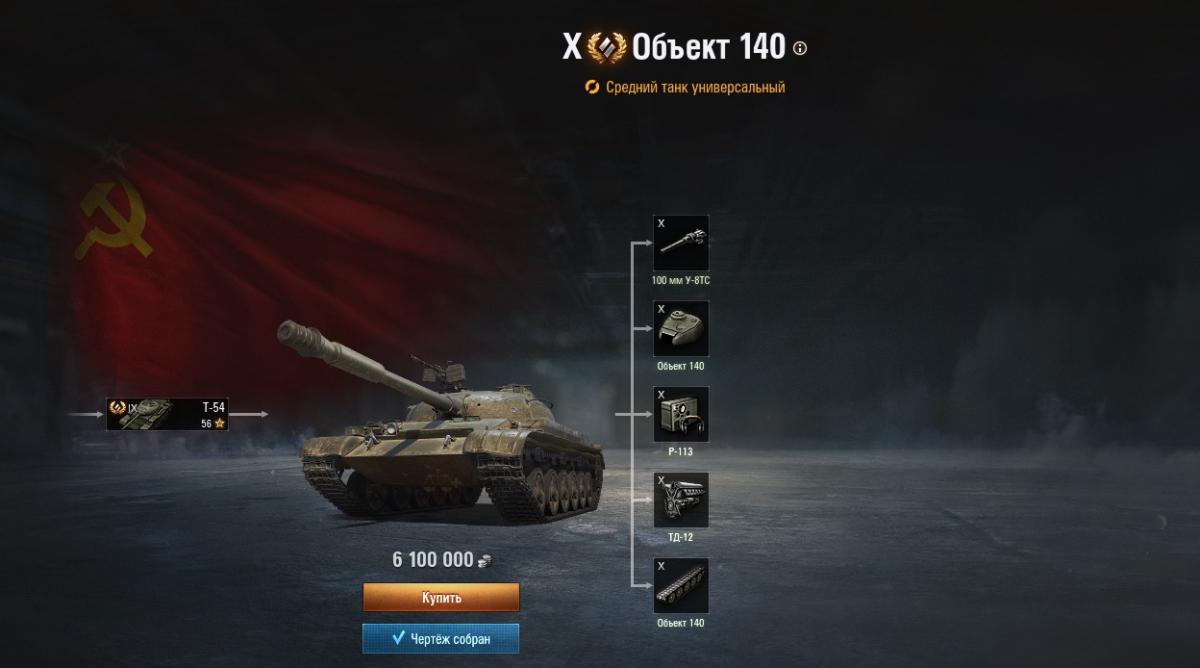1200x668 pixels.
Task: Click the elite badge next to tier X
Action: [x=607, y=47]
